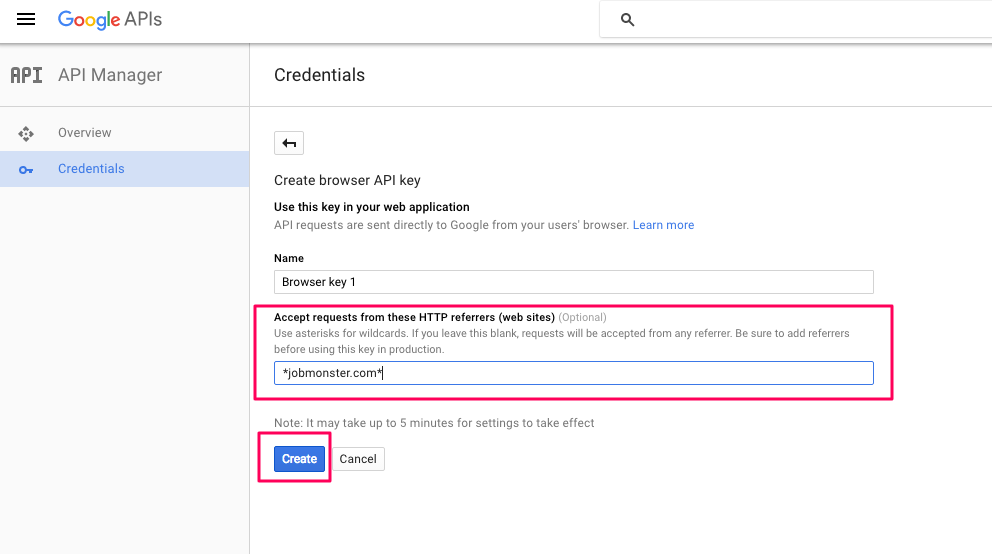992x554 pixels.
Task: Click the Credentials page heading
Action: coord(319,75)
